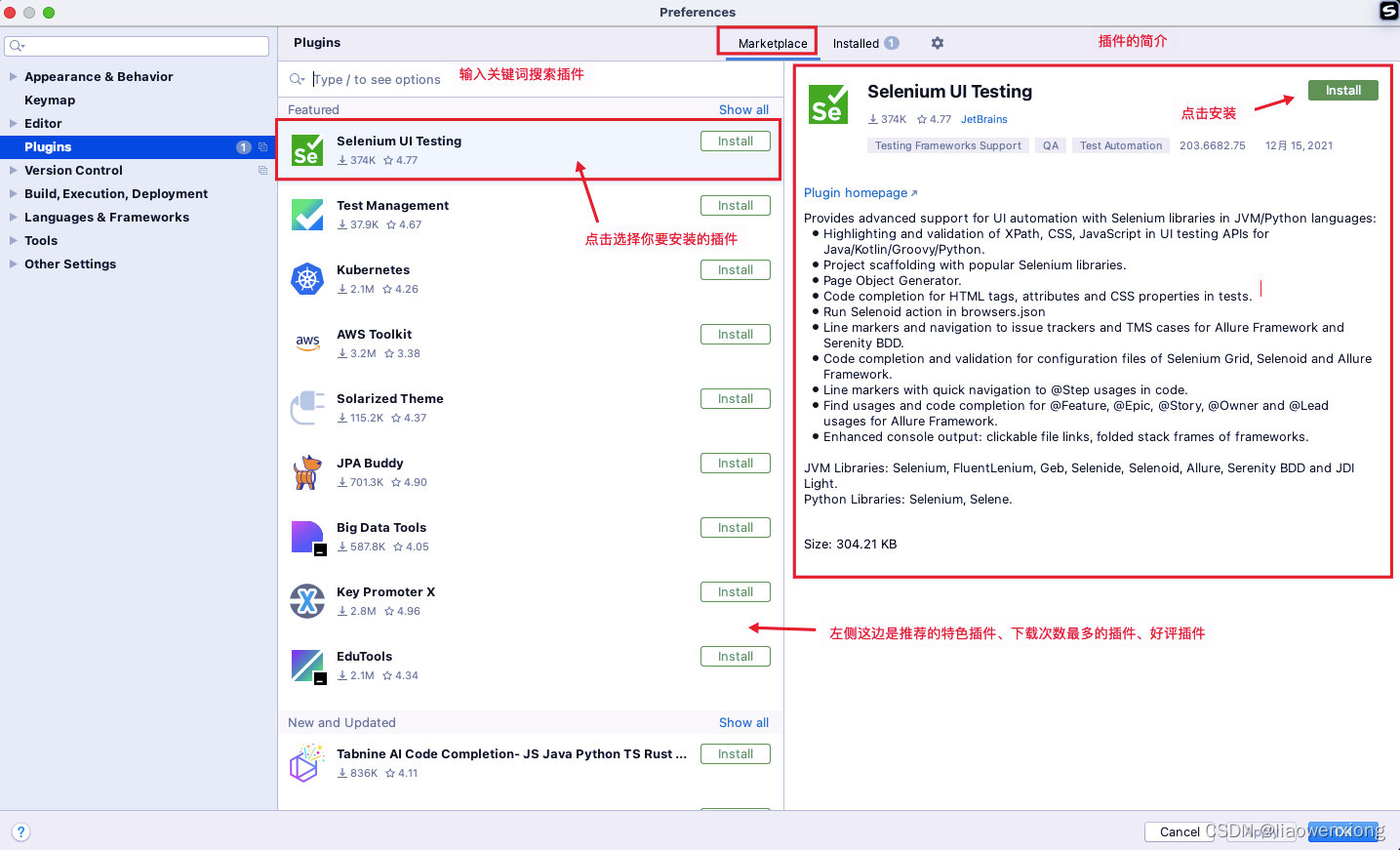Click the Test Automation tag
1400x850 pixels.
1121,145
